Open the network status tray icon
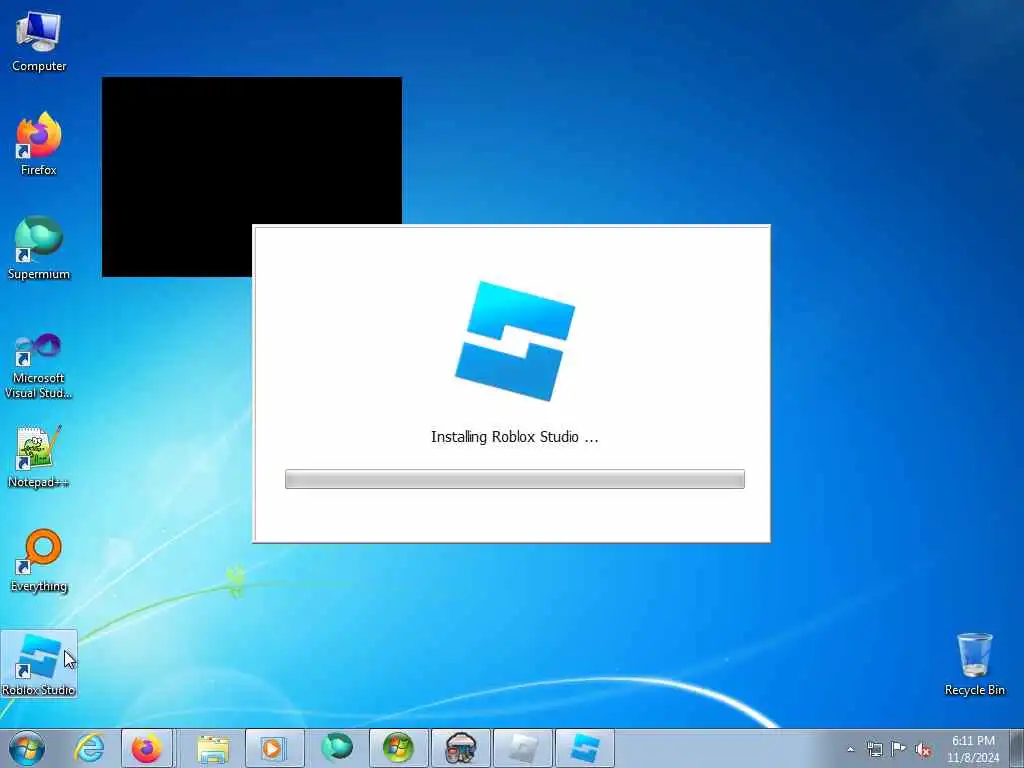Screen dimensions: 1024x768 tap(874, 749)
